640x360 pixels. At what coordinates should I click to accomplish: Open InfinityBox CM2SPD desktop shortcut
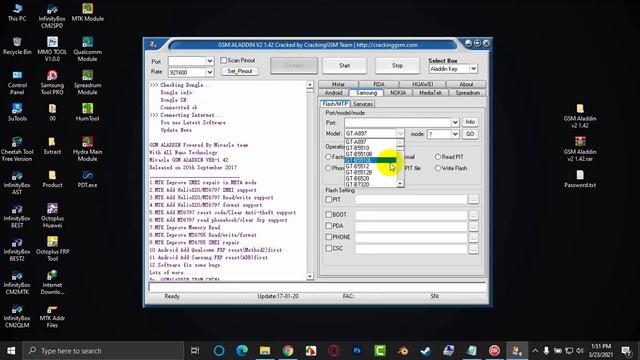tap(52, 16)
